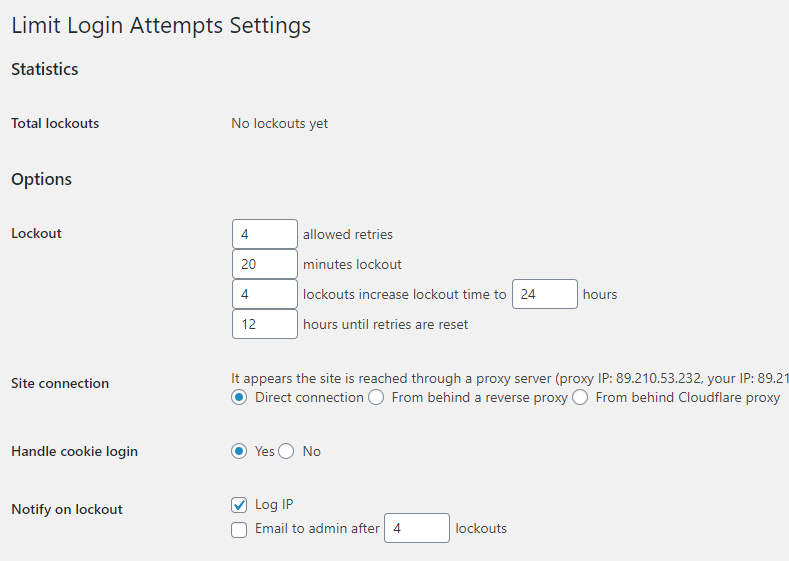Viewport: 789px width, 561px height.
Task: Click the minutes lockout input field
Action: (x=265, y=264)
